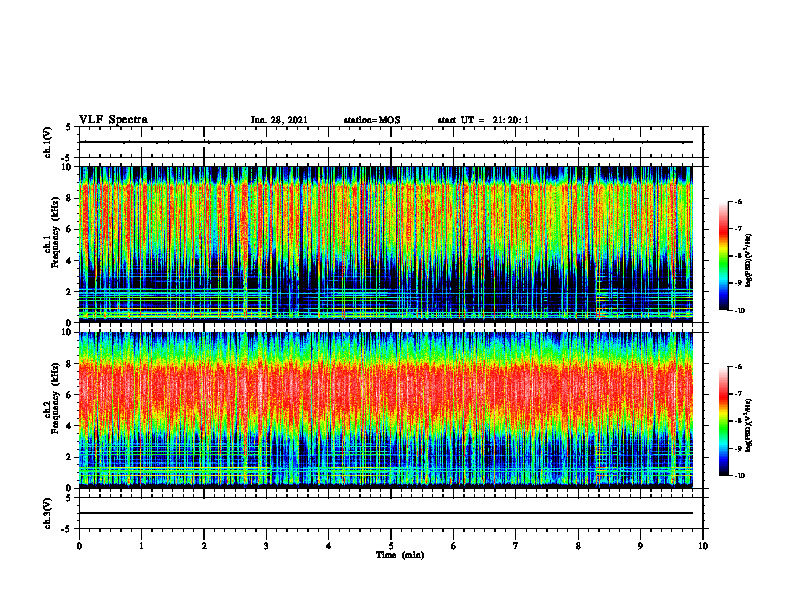Click the ch.3(V) waveform axis label
The image size is (792, 612).
[x=47, y=513]
